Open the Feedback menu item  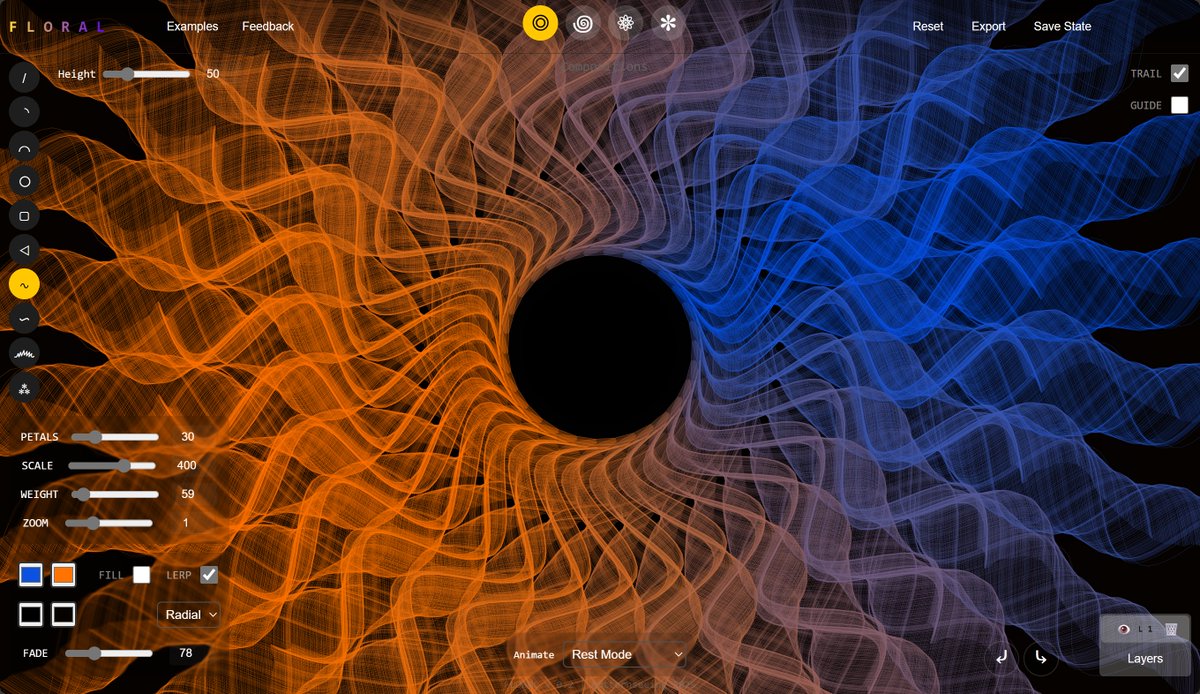point(268,26)
